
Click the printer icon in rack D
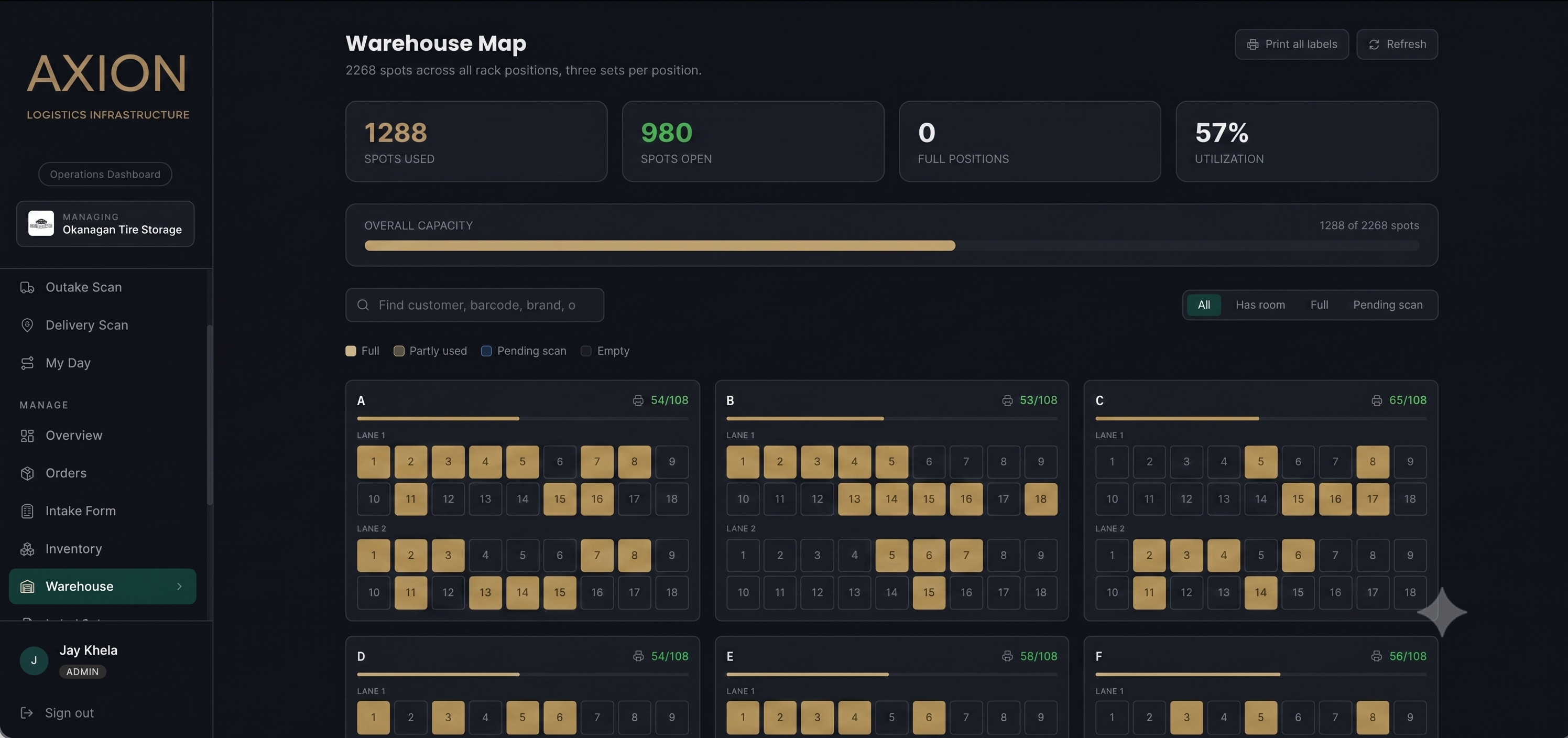638,656
